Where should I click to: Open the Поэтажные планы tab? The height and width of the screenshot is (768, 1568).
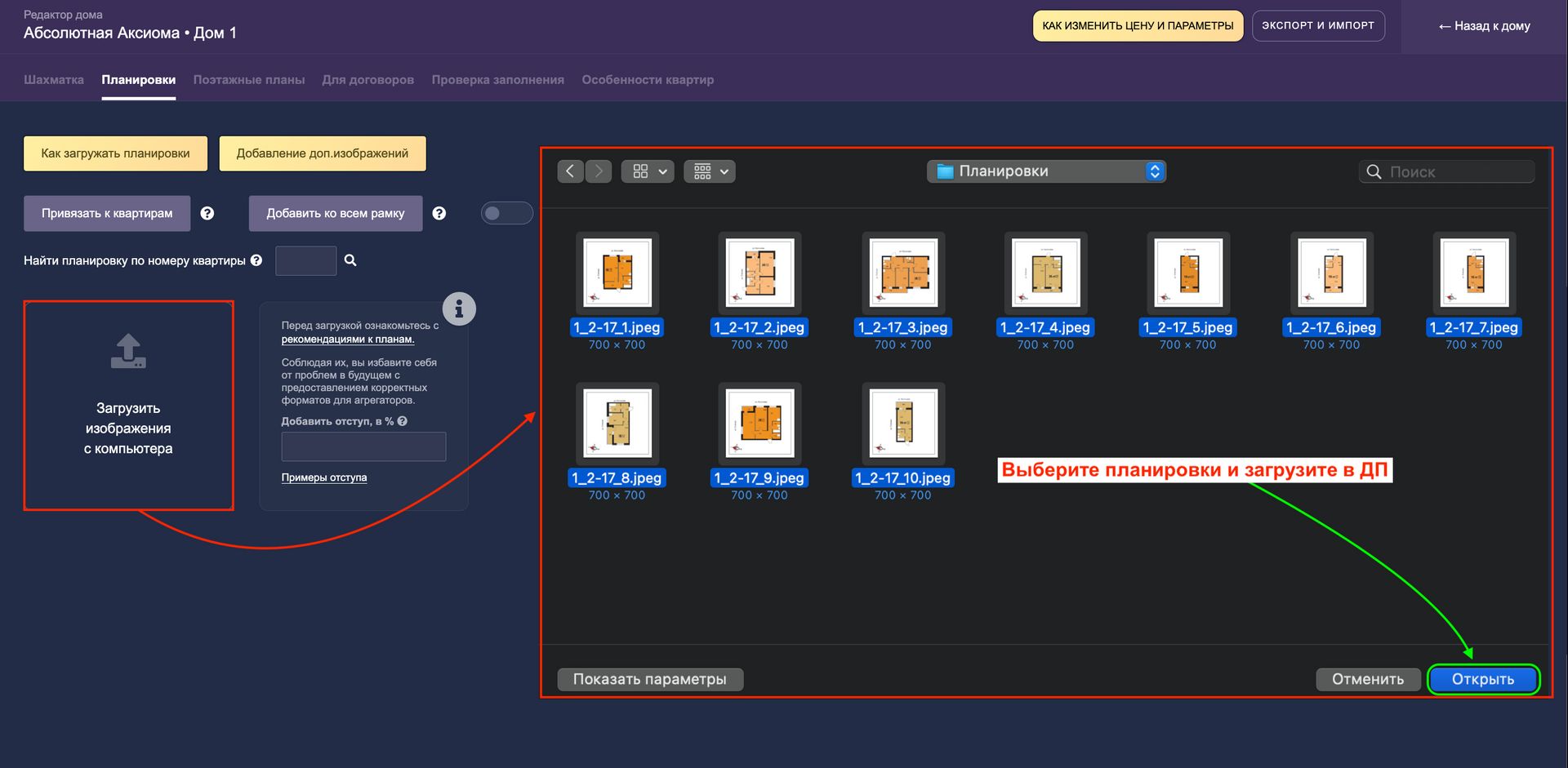249,80
